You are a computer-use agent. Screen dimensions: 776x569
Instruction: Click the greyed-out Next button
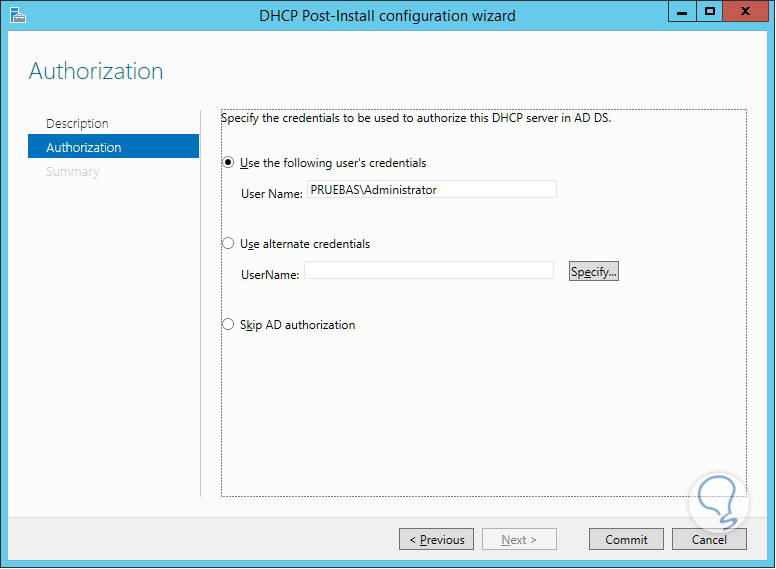pos(519,540)
